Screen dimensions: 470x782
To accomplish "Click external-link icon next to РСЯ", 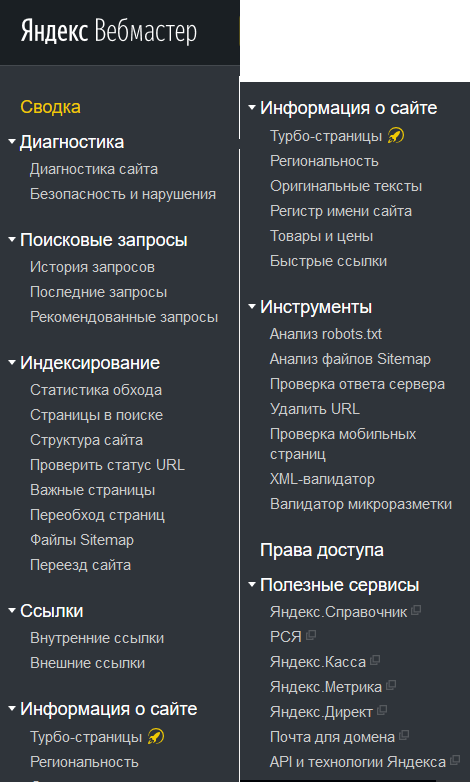I will pyautogui.click(x=310, y=635).
